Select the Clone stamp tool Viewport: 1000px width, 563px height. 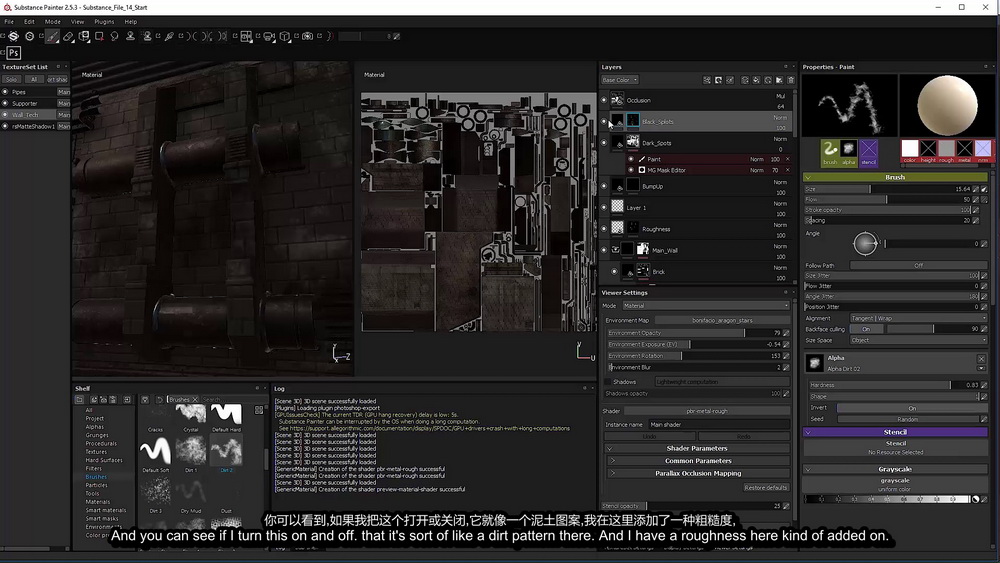(x=130, y=36)
